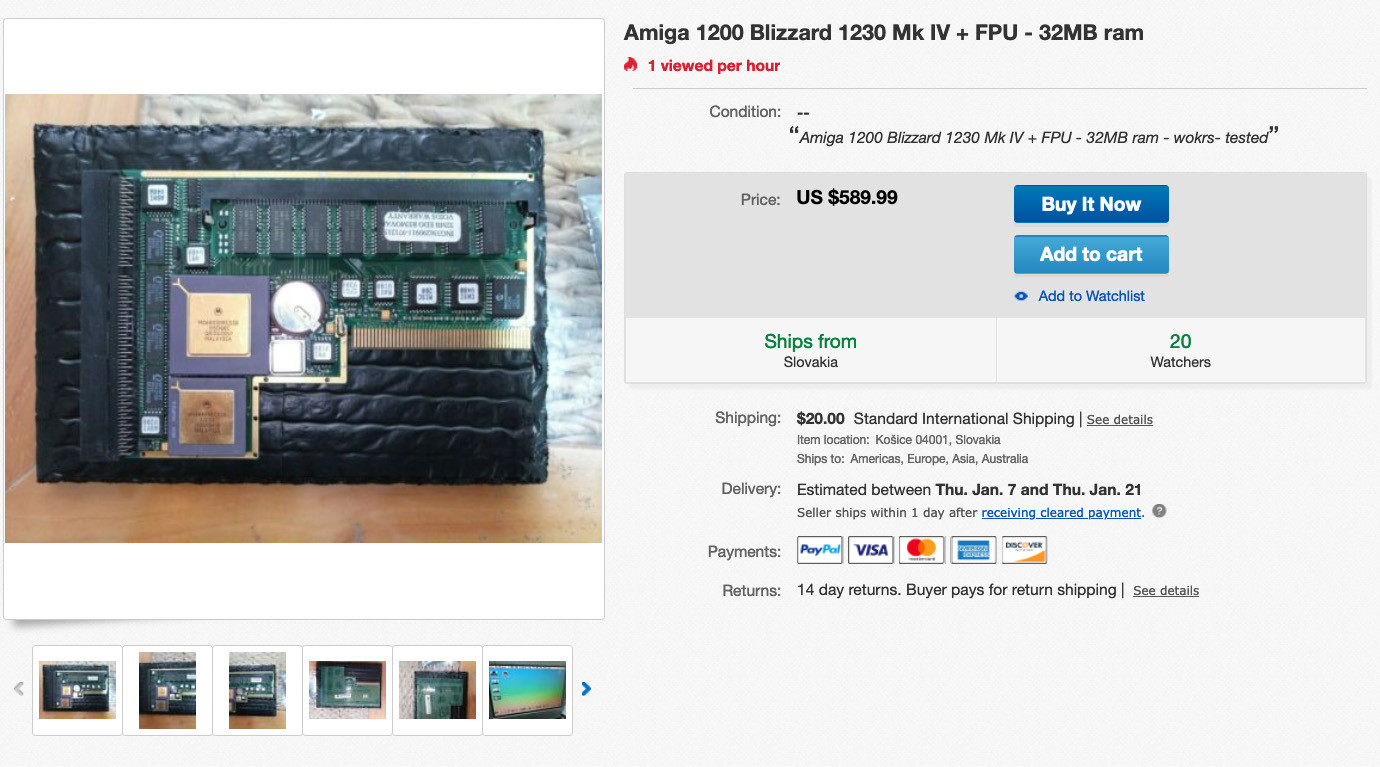Click the eye icon next to Add to Watchlist
This screenshot has width=1380, height=767.
tap(1021, 296)
